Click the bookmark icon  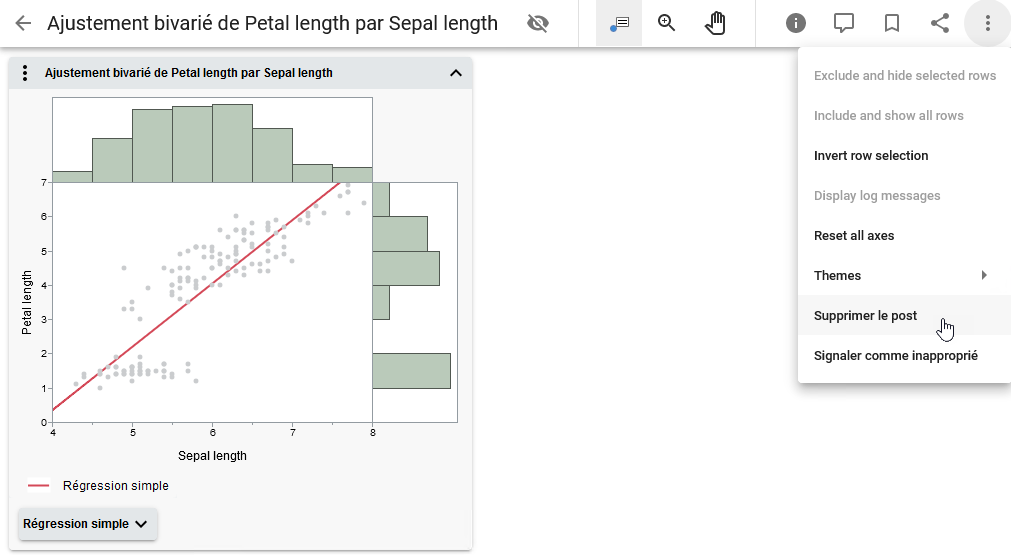(x=892, y=23)
